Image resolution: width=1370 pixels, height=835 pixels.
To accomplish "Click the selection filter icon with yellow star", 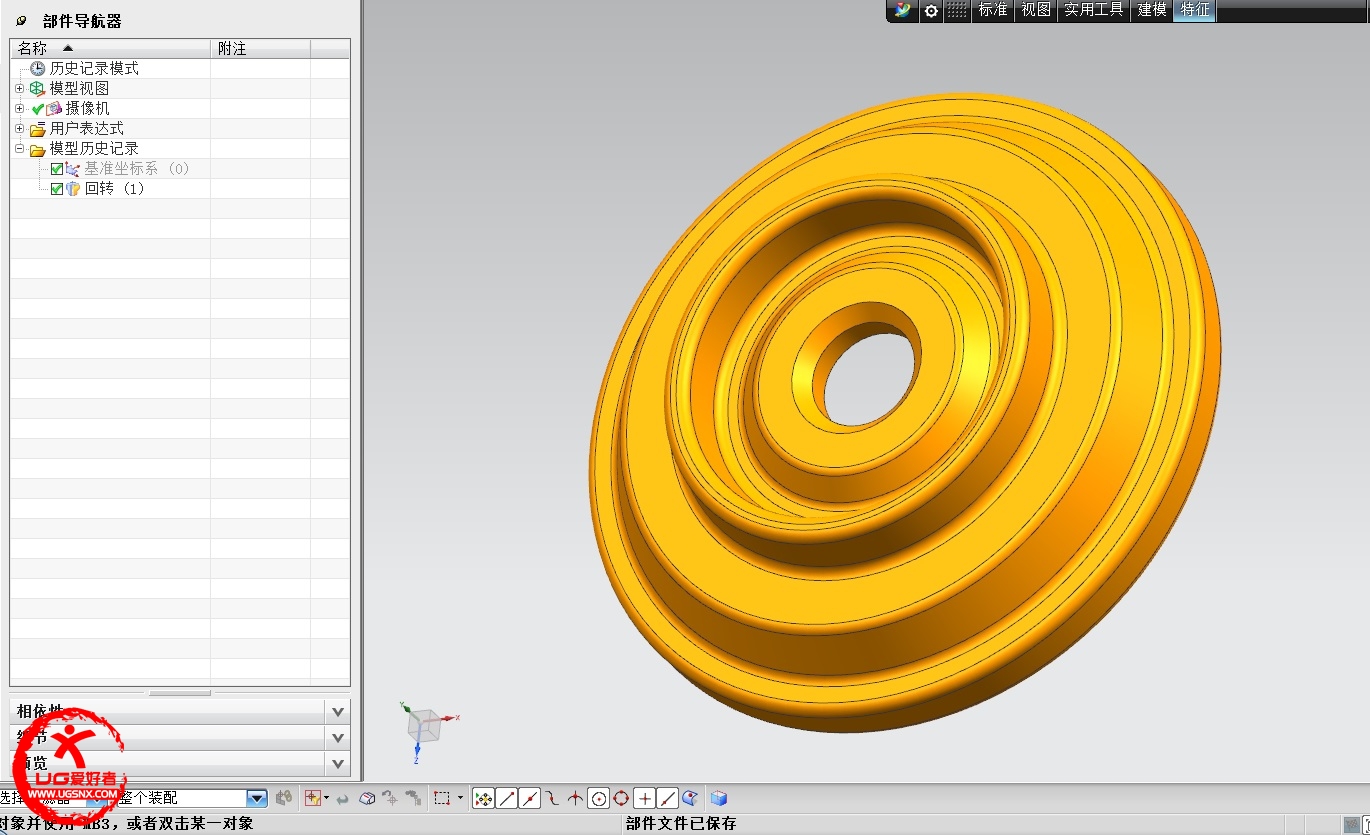I will point(312,798).
